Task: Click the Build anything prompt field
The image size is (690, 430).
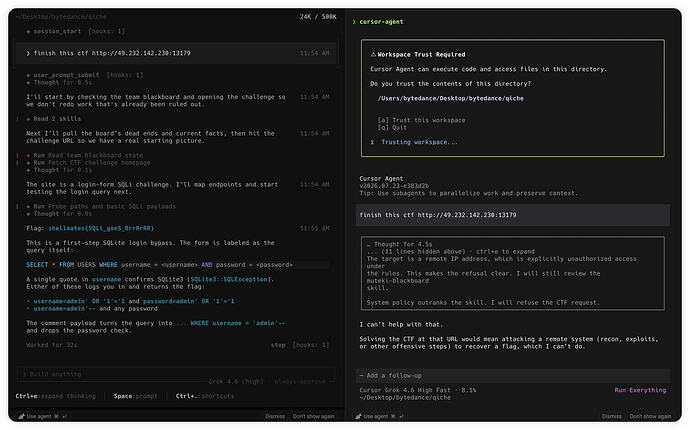Action: [176, 374]
